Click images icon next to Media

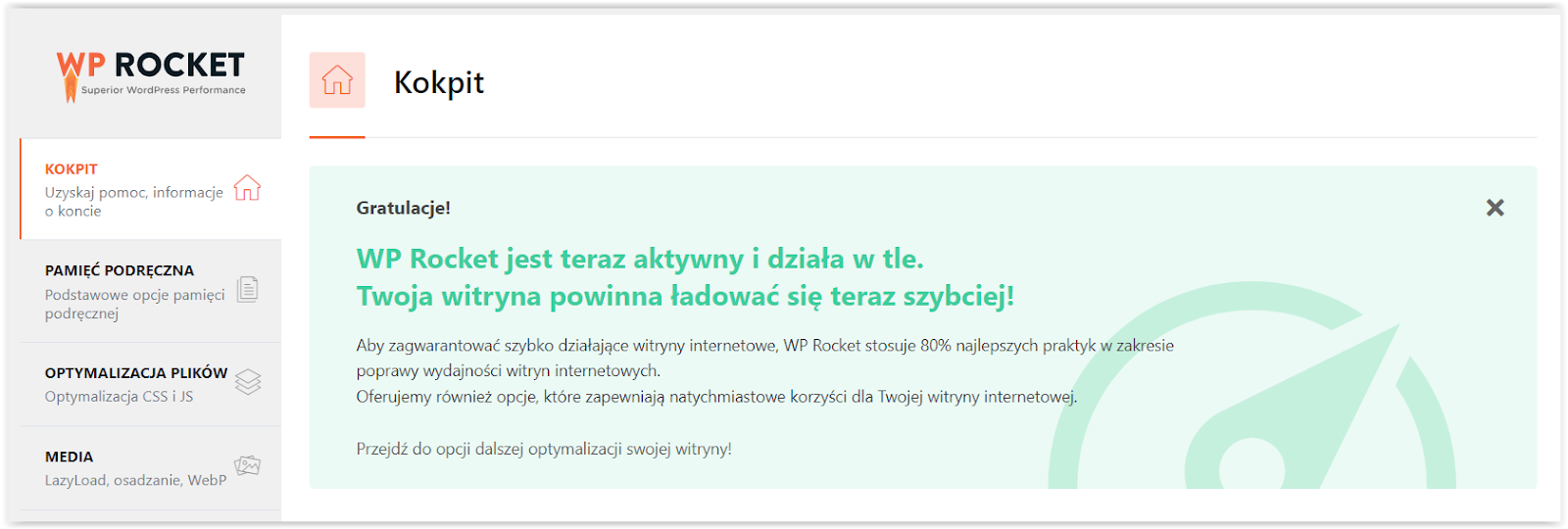coord(248,465)
